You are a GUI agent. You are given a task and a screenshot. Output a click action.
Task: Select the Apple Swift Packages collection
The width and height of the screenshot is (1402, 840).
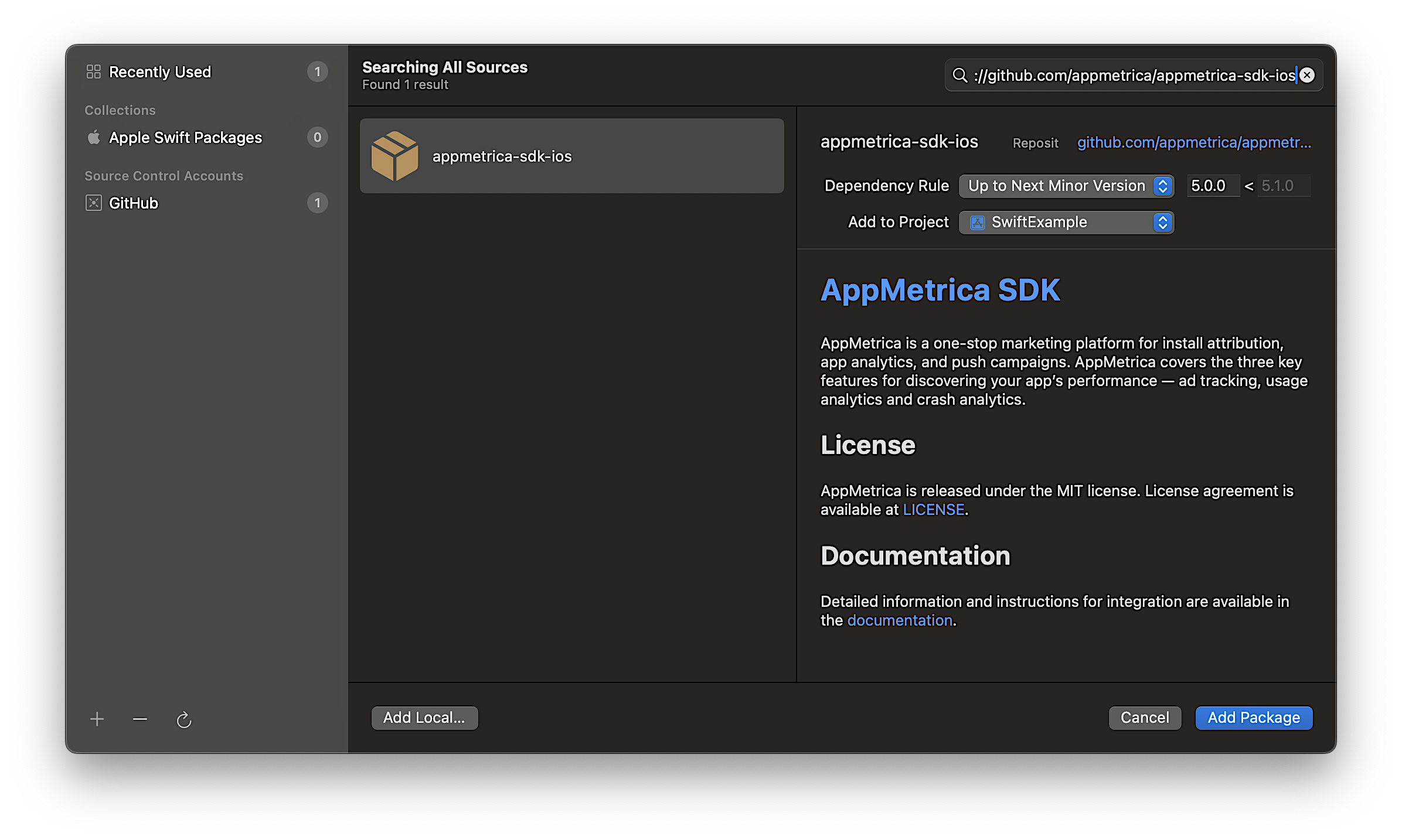click(x=185, y=138)
